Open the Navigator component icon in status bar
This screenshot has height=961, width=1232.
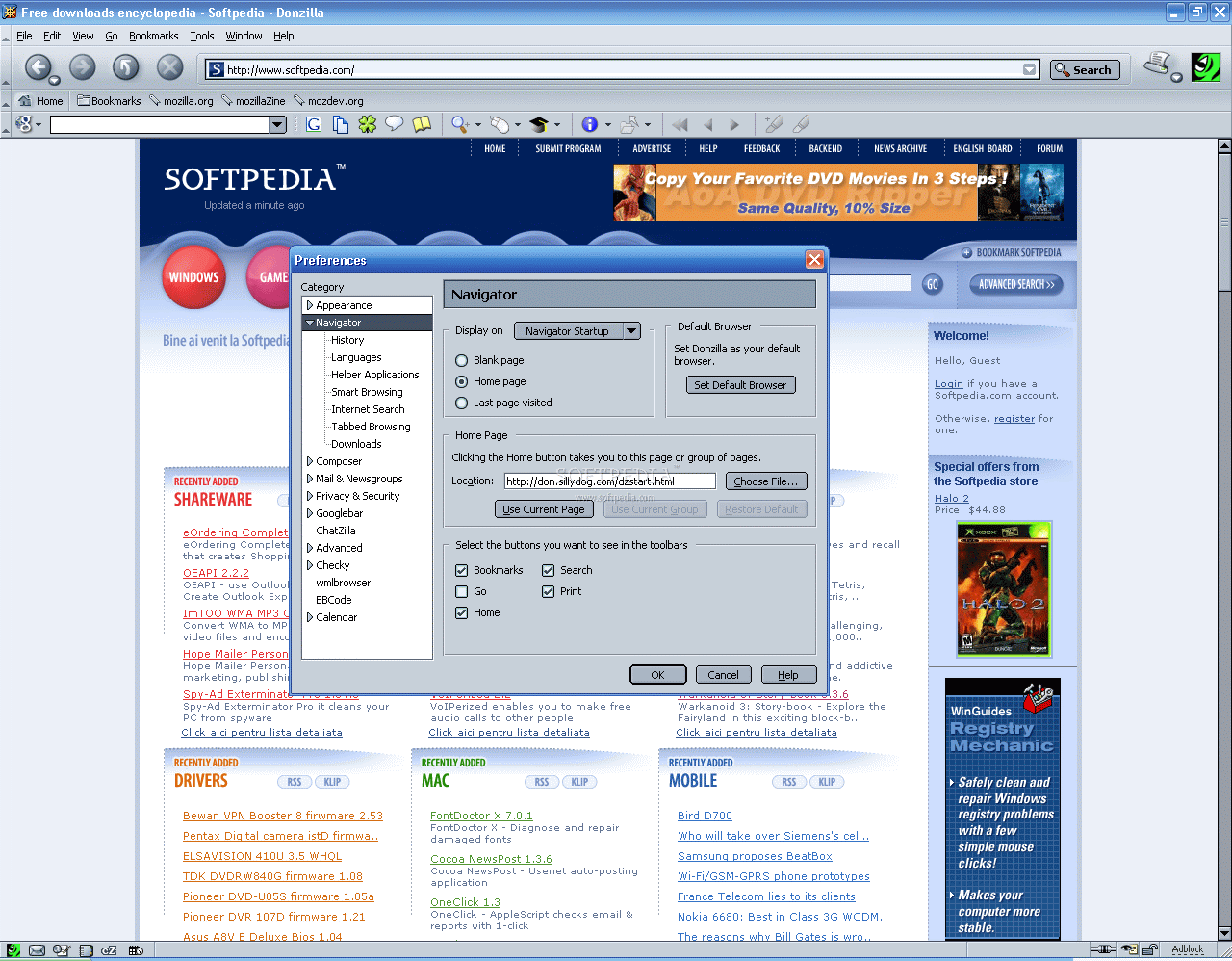13,950
